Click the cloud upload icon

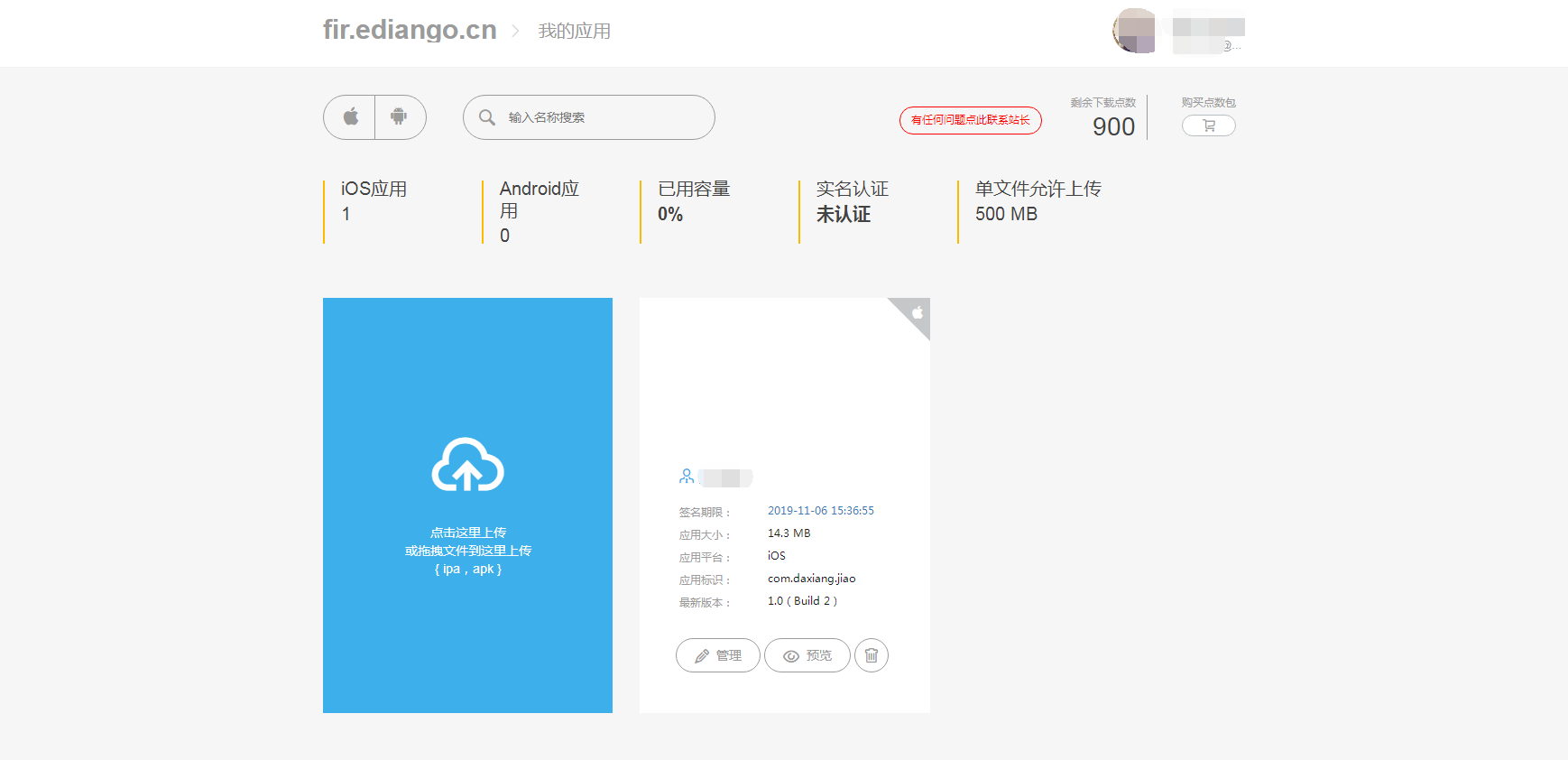coord(467,465)
